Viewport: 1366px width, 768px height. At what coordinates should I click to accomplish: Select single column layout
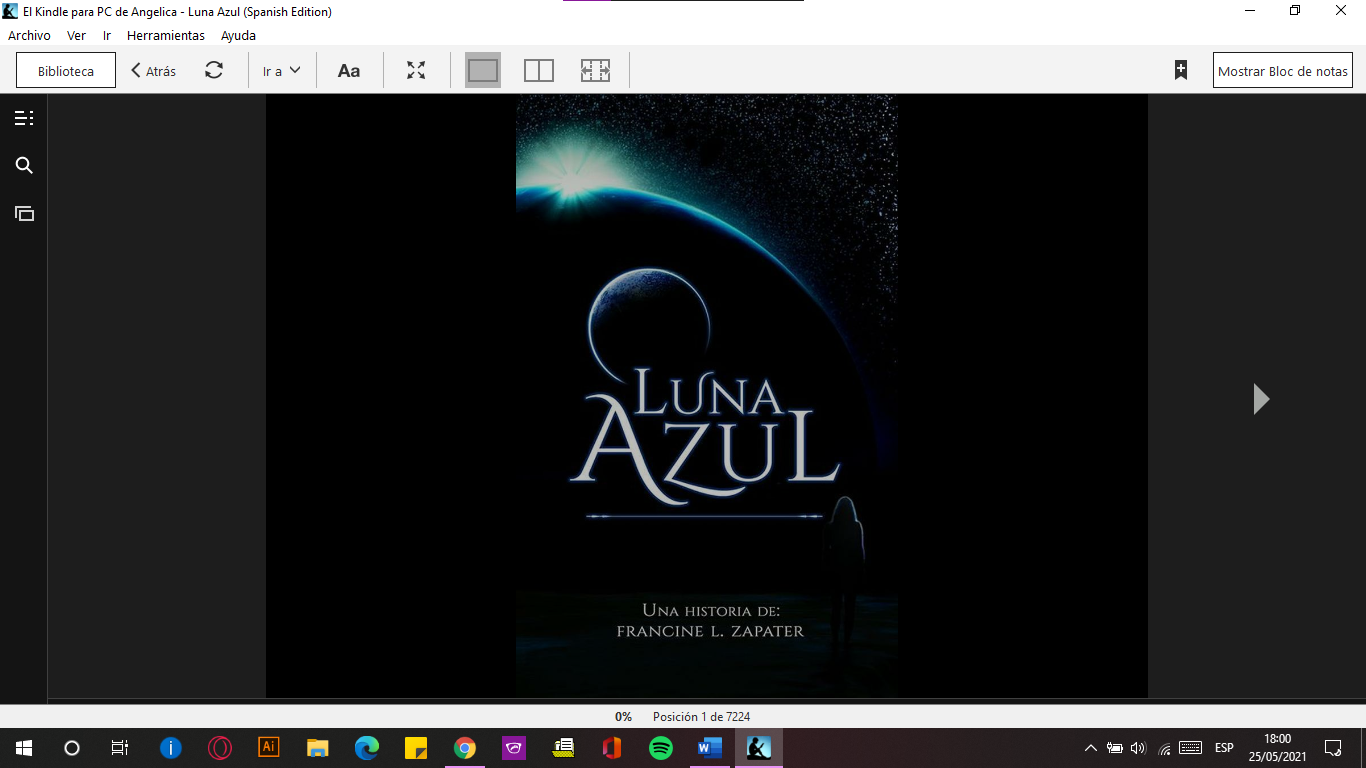coord(483,70)
